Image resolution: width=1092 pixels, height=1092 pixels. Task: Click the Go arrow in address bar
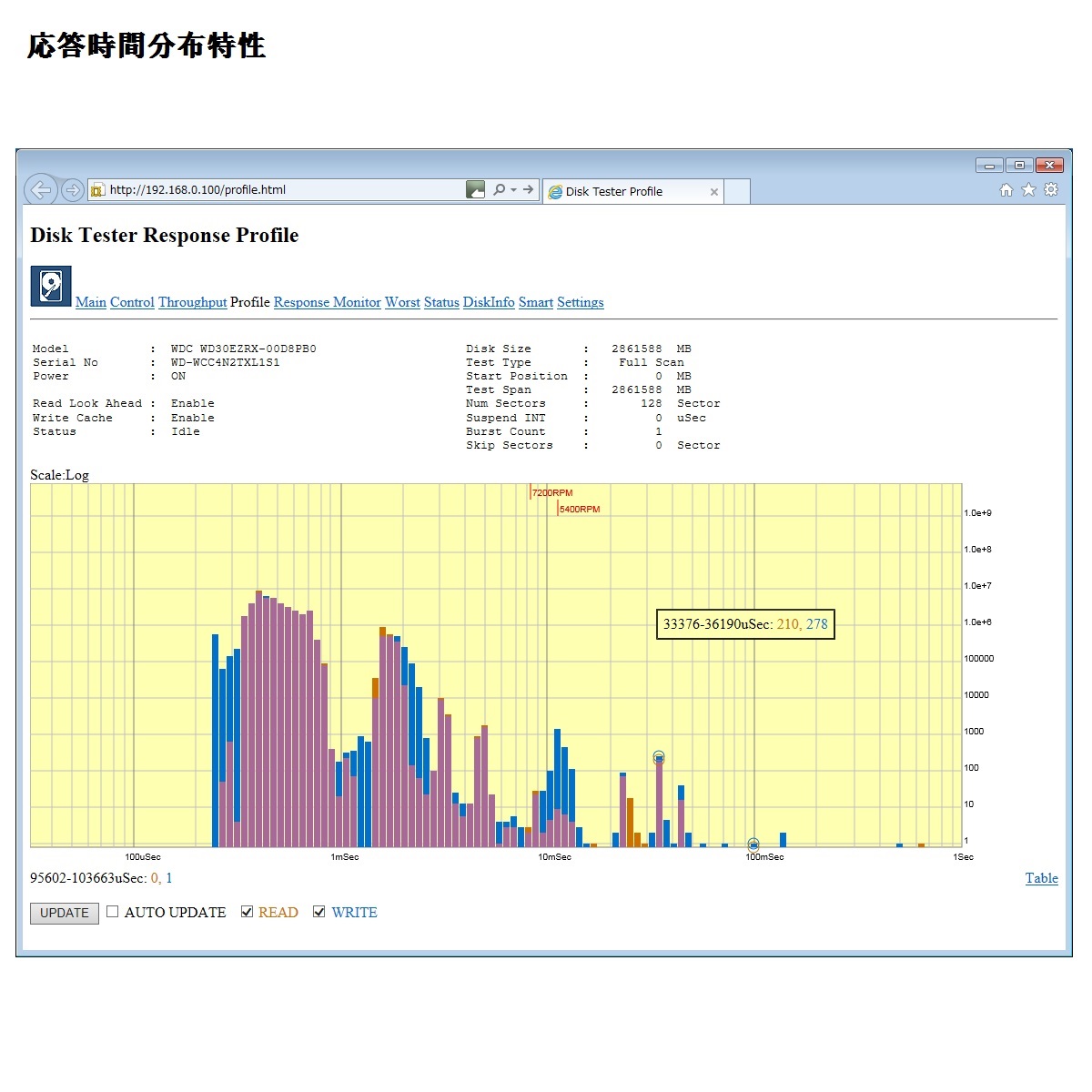(x=528, y=190)
